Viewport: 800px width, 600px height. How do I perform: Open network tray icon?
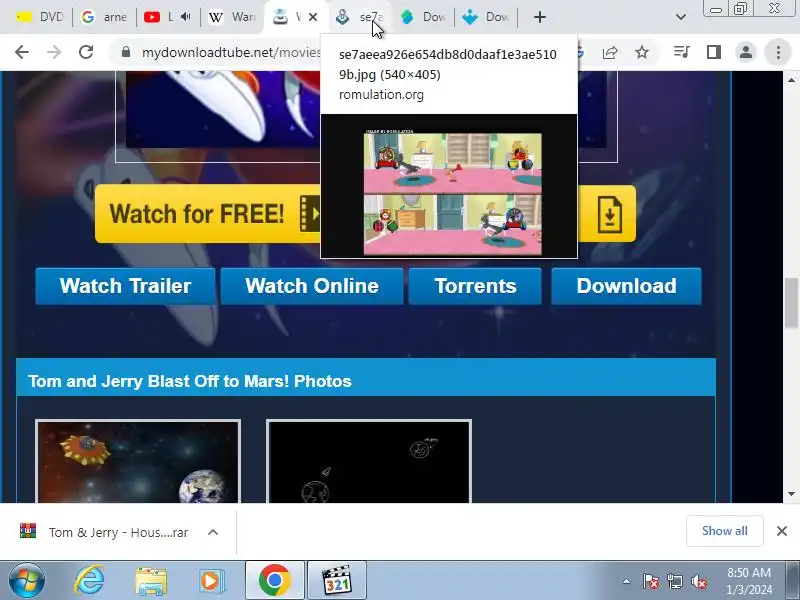[x=674, y=581]
